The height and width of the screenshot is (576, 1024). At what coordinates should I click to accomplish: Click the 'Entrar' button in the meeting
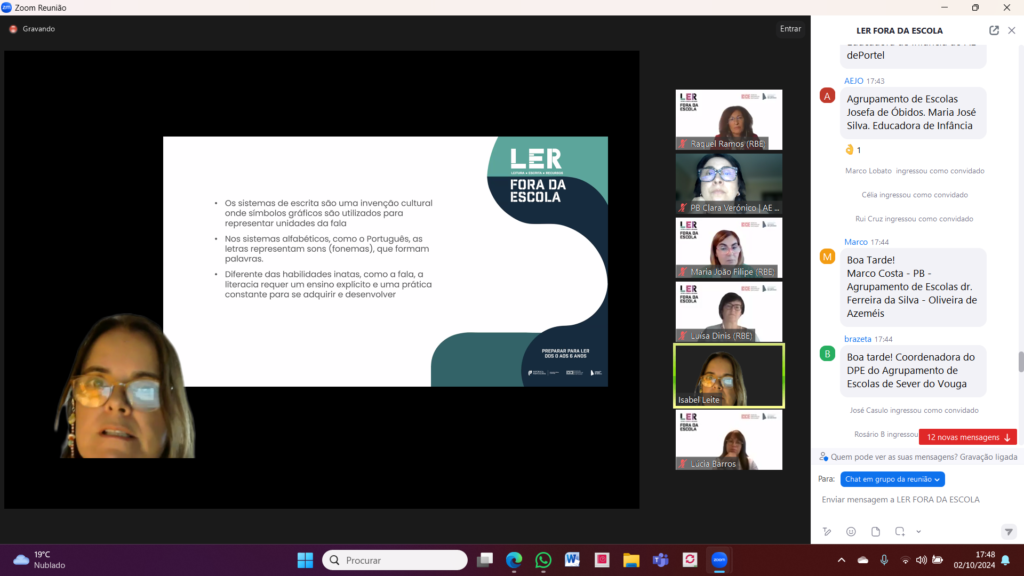click(x=790, y=29)
